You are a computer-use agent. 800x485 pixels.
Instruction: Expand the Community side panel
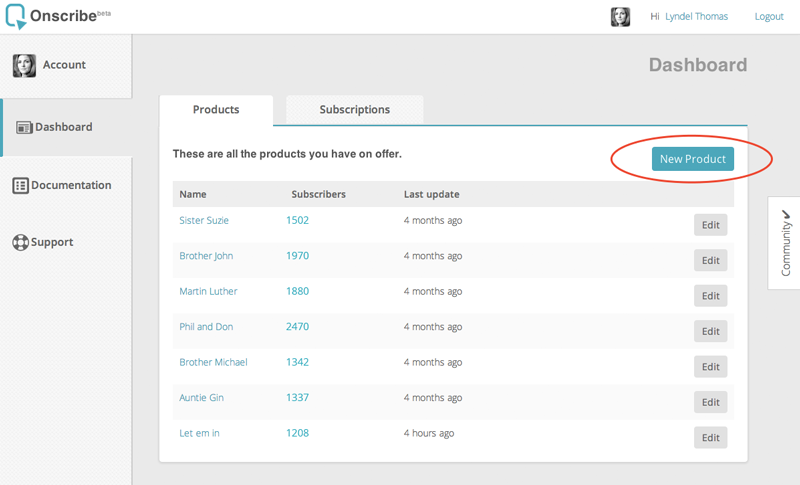pyautogui.click(x=784, y=243)
